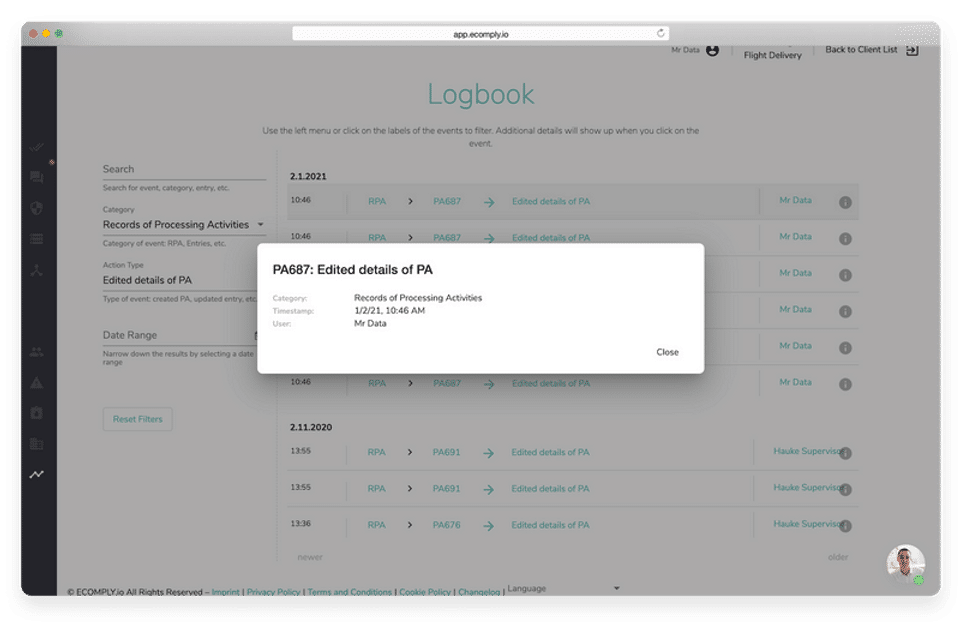
Task: Click the Back to Client List link
Action: pos(861,50)
